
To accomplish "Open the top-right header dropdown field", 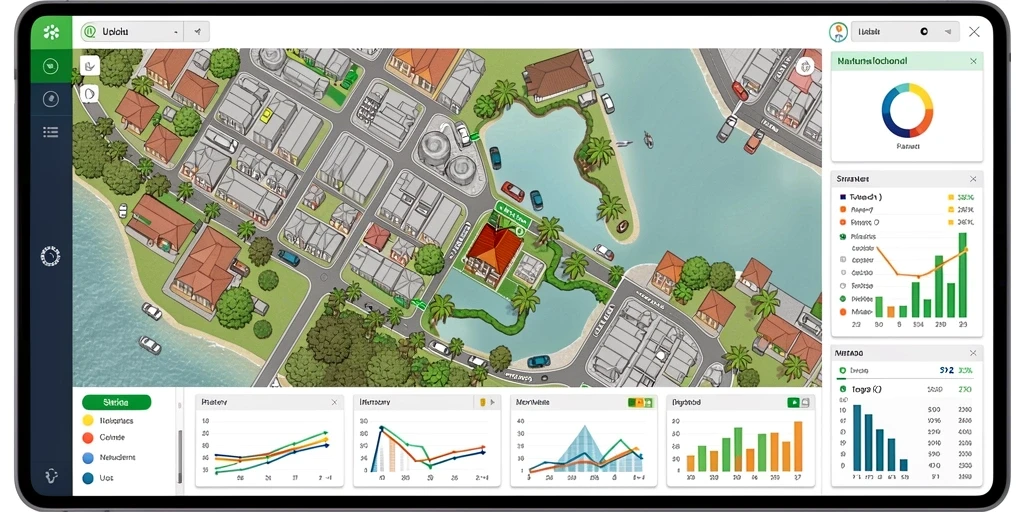I will click(x=905, y=31).
